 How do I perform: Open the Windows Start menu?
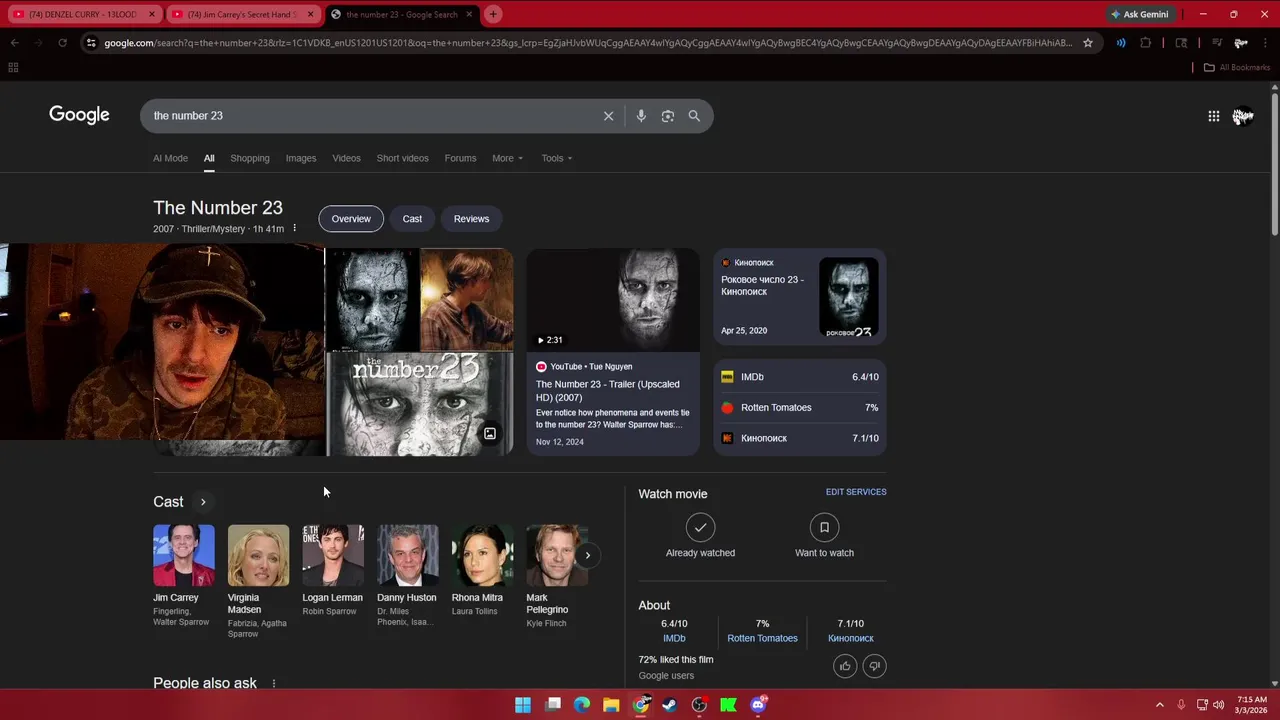click(523, 705)
